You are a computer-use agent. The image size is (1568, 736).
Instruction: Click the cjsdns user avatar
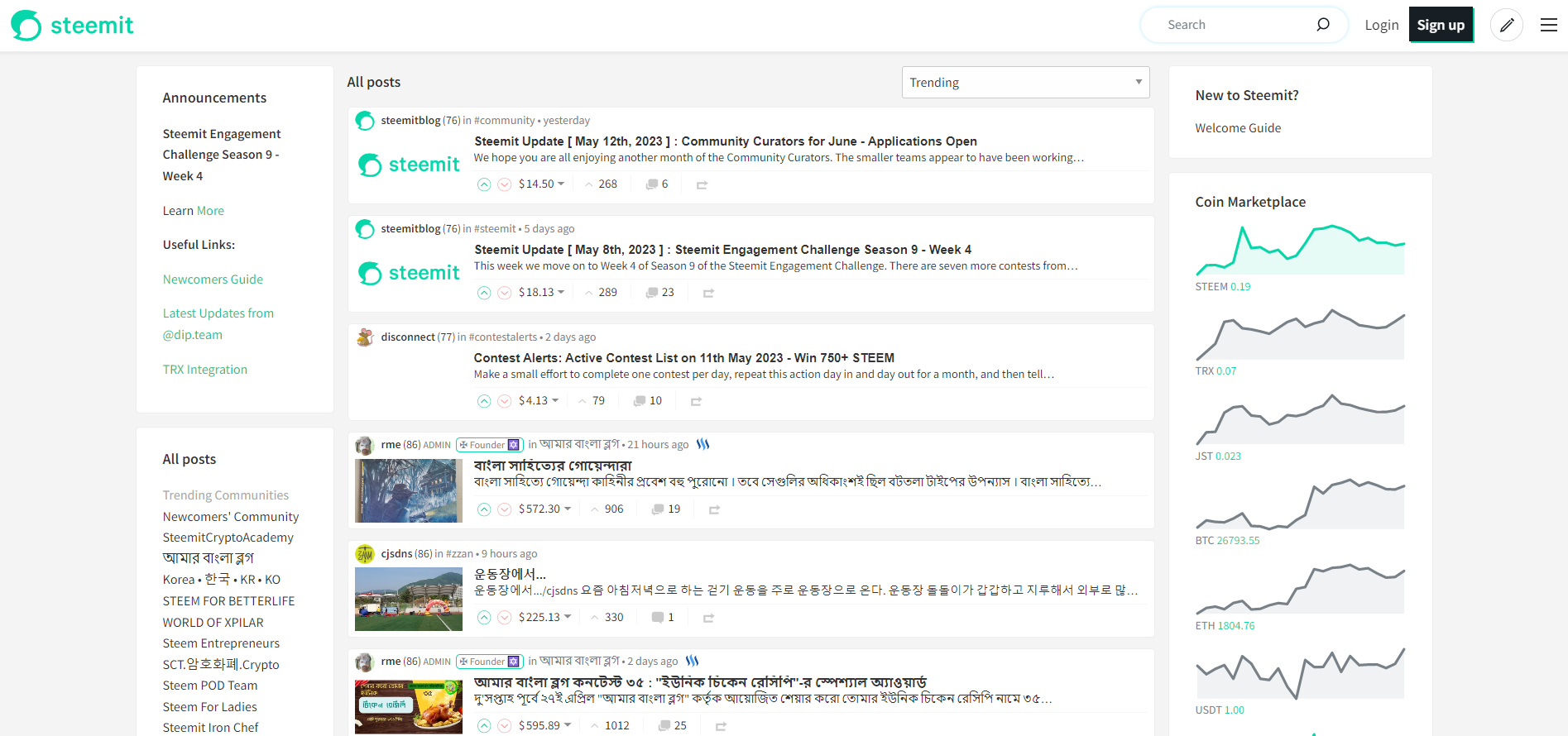(365, 554)
